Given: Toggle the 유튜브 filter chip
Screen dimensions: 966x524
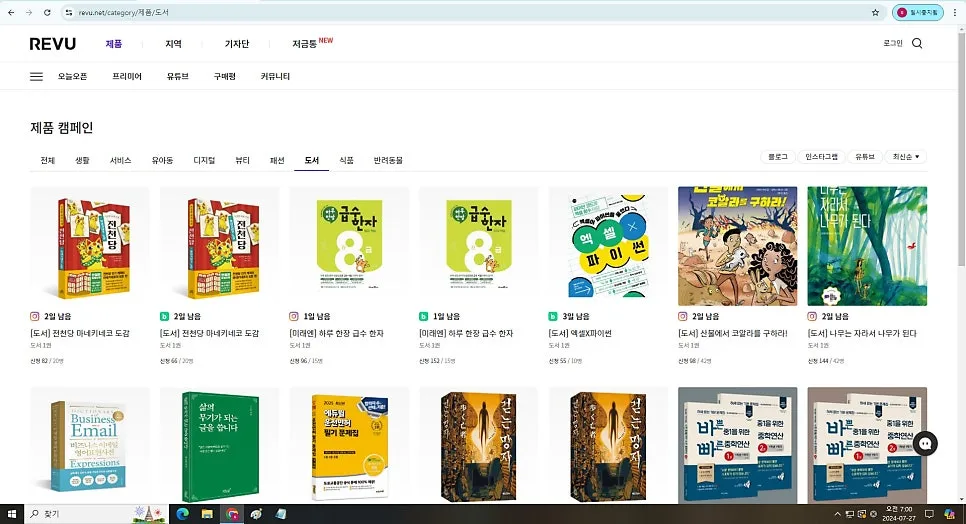Looking at the screenshot, I should (864, 157).
